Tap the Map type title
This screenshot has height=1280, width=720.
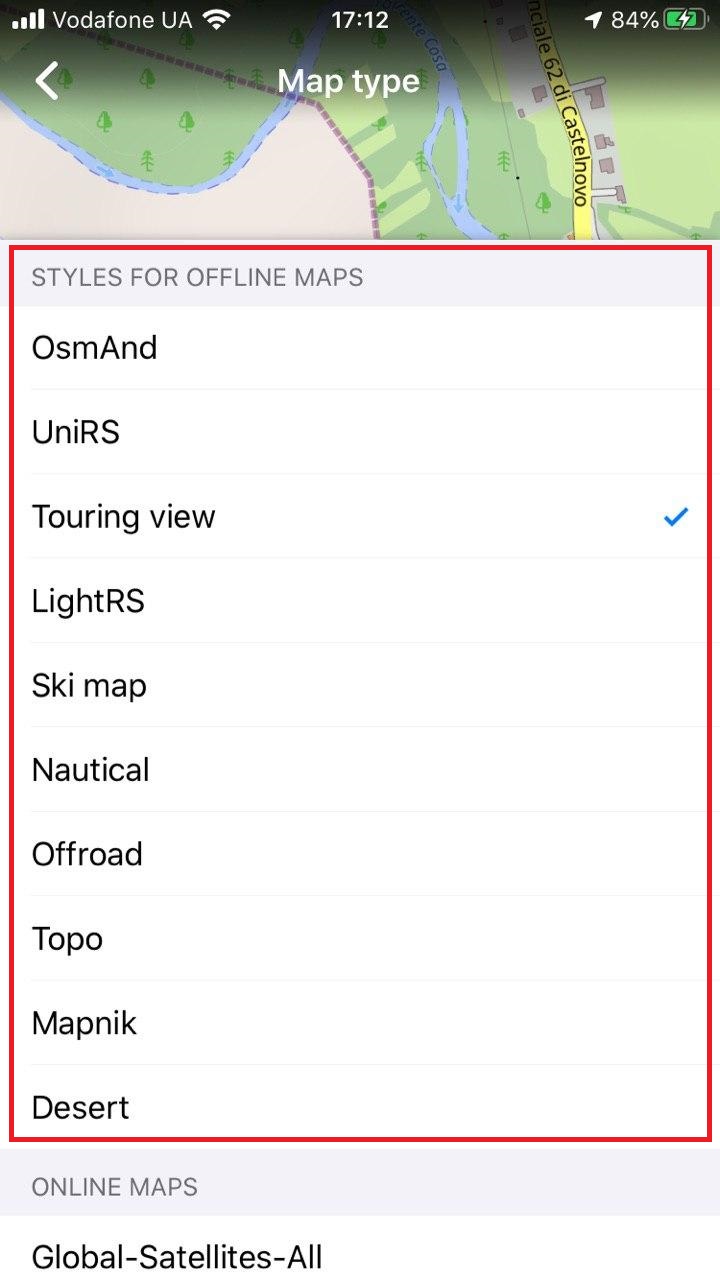pos(348,81)
